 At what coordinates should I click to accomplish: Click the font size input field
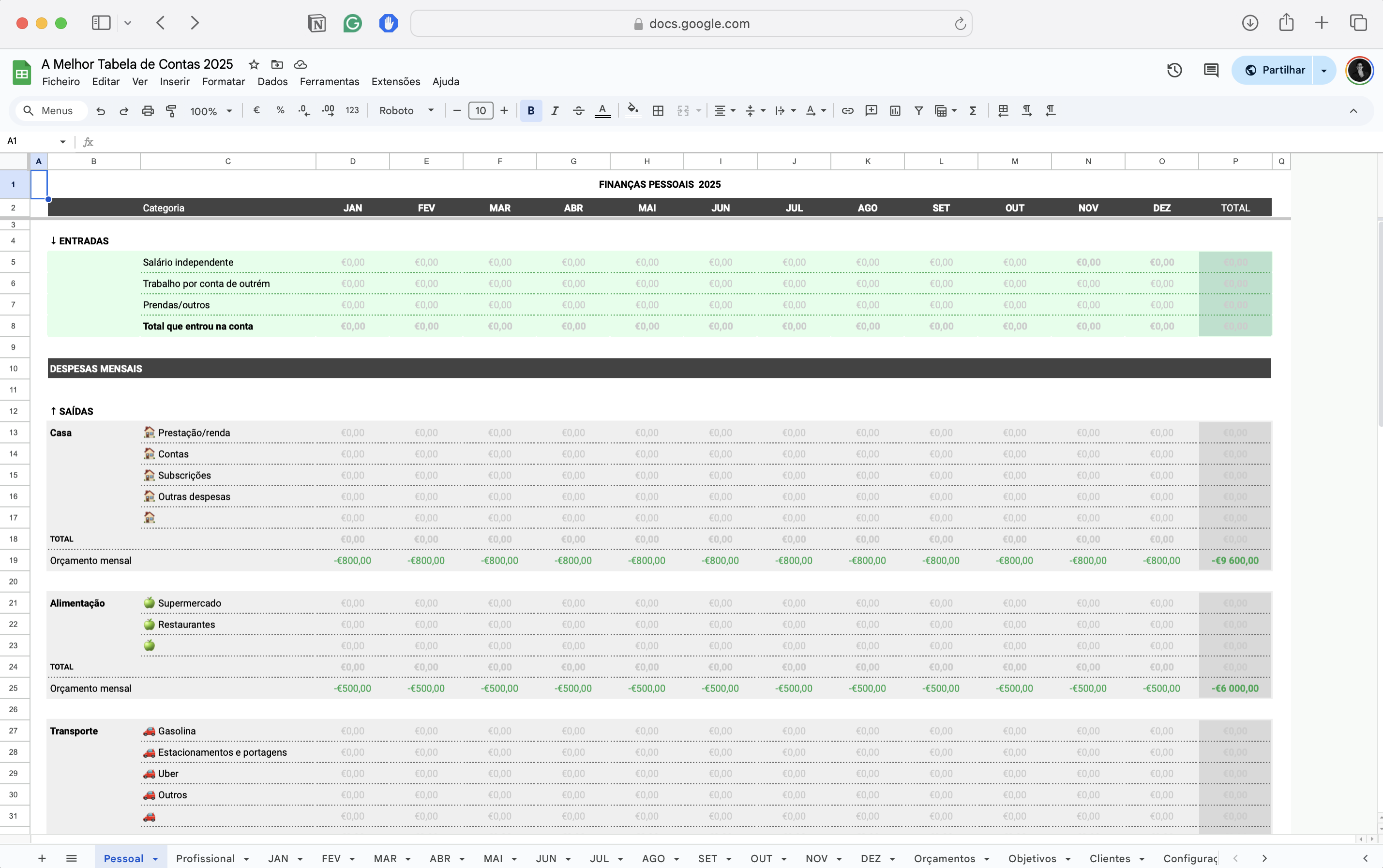coord(481,111)
